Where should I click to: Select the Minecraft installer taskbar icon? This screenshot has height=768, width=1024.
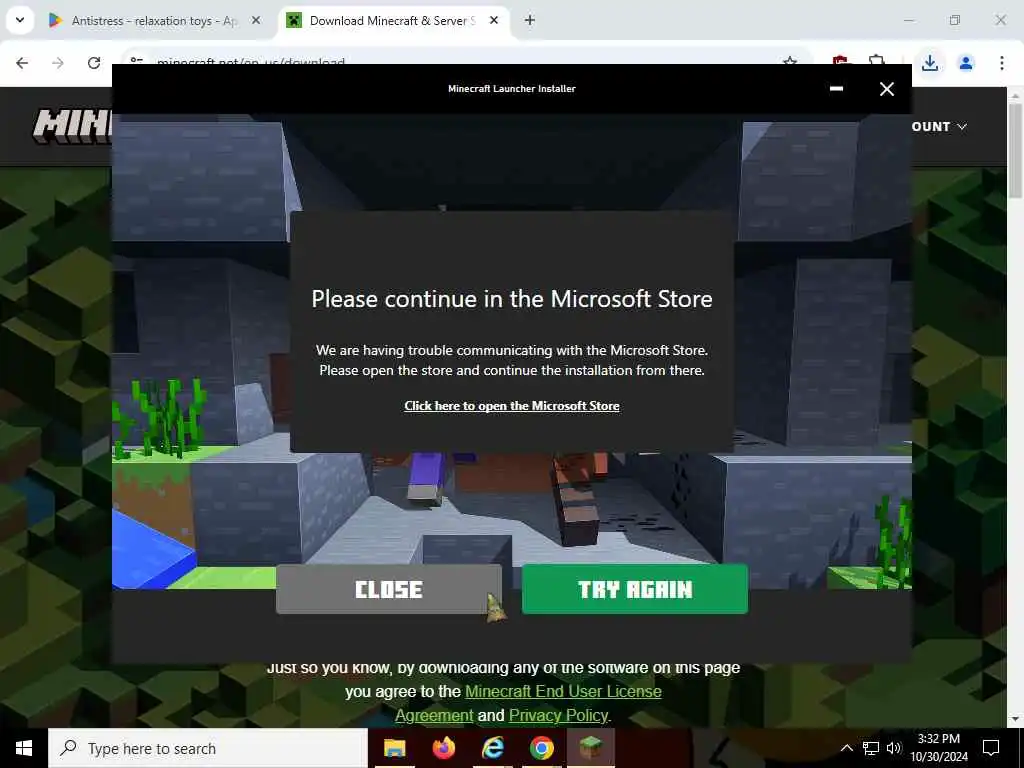click(590, 748)
